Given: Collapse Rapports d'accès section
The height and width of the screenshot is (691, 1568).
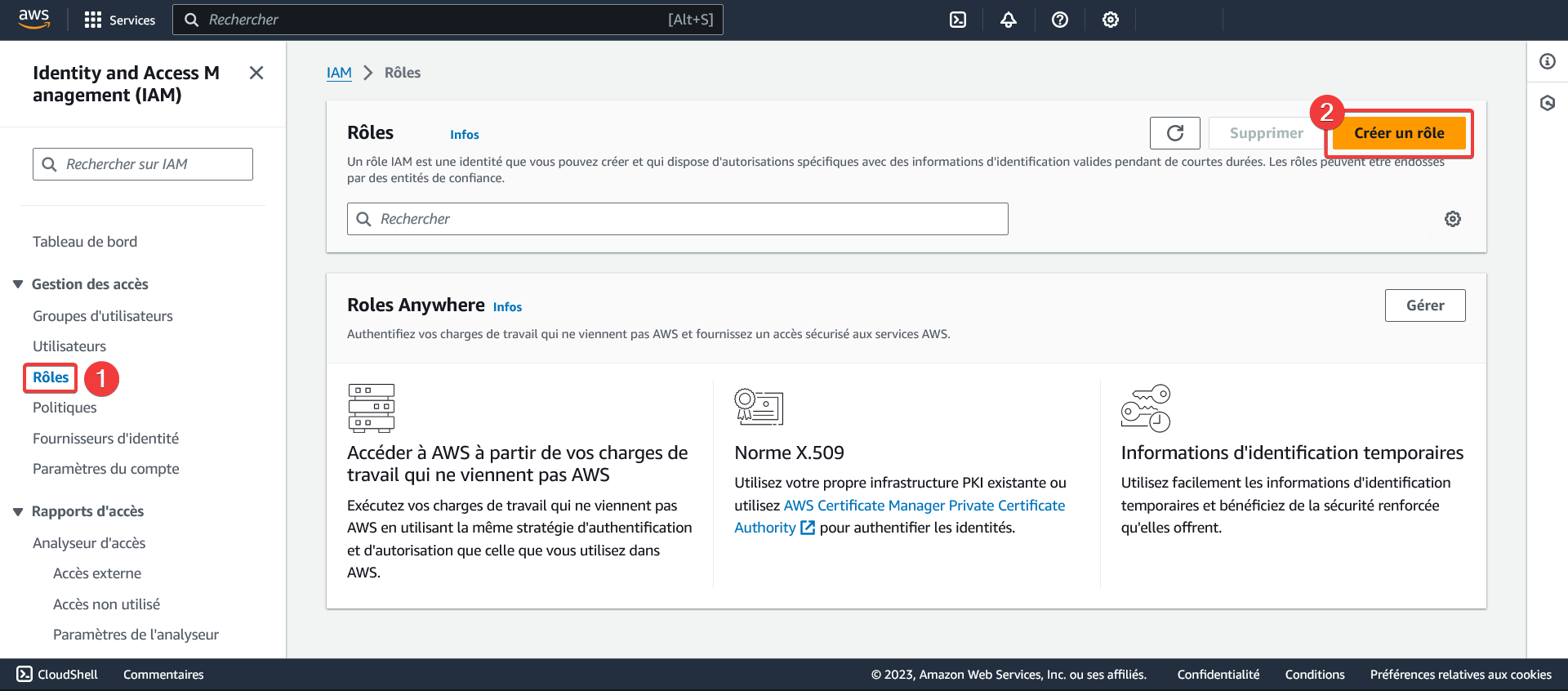Looking at the screenshot, I should 18,511.
